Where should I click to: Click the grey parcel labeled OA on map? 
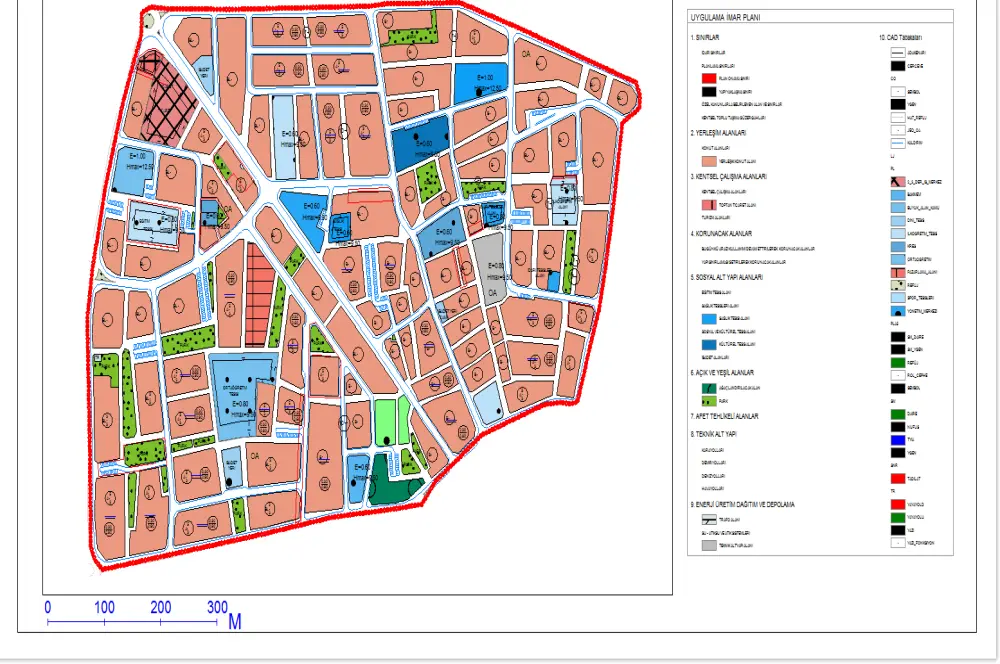pyautogui.click(x=489, y=269)
